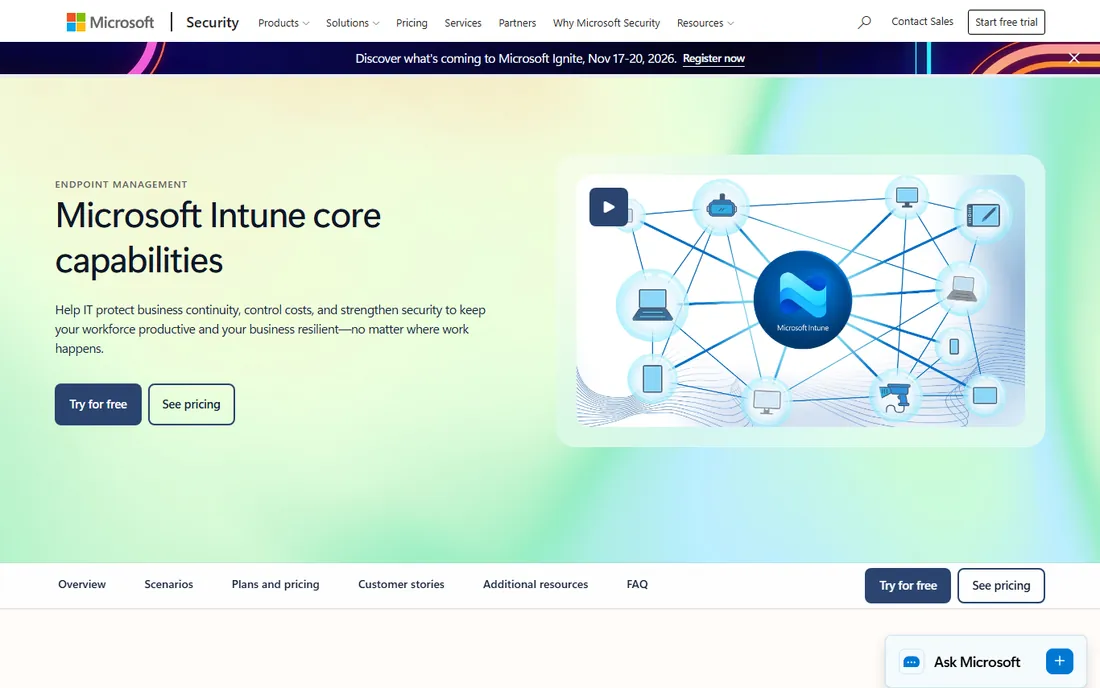Click hero See pricing button

(x=192, y=404)
